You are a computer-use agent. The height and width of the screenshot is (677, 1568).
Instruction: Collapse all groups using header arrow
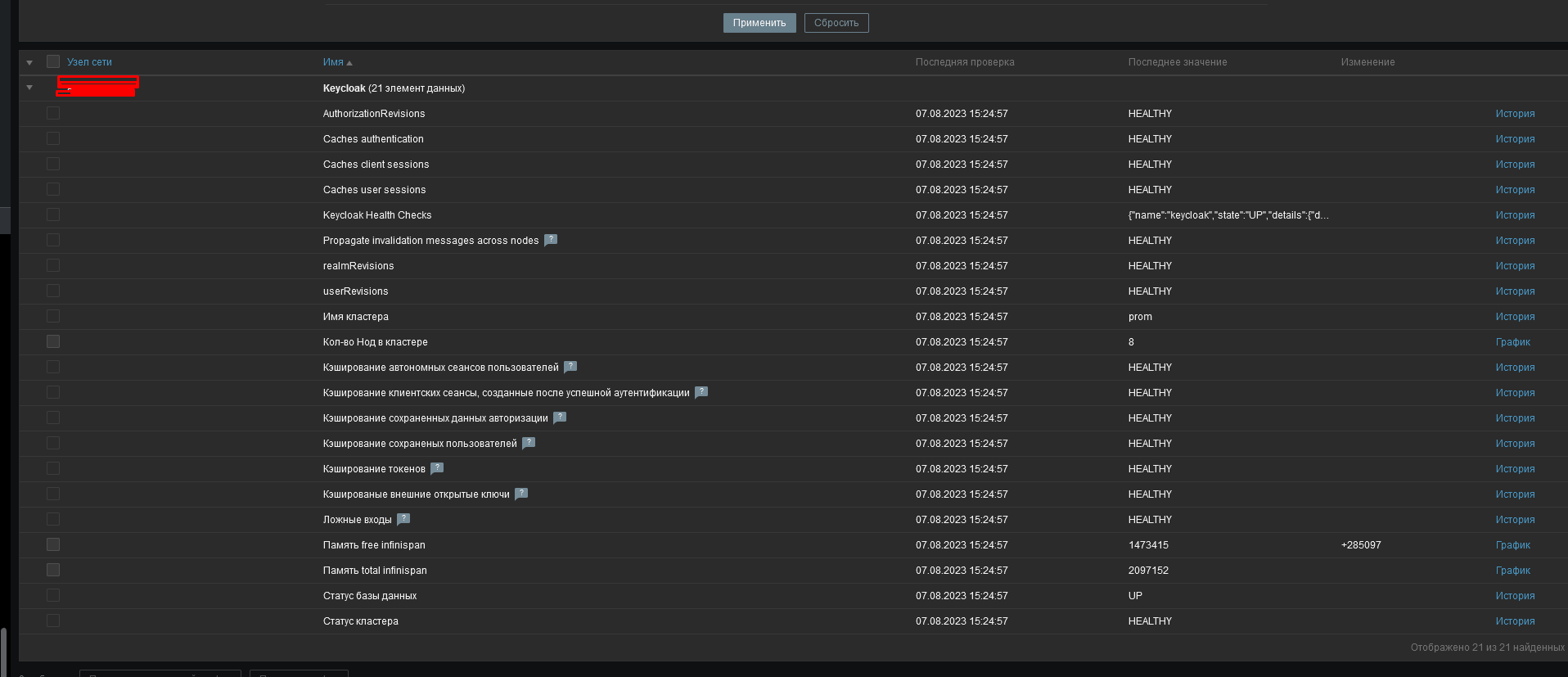pyautogui.click(x=29, y=62)
